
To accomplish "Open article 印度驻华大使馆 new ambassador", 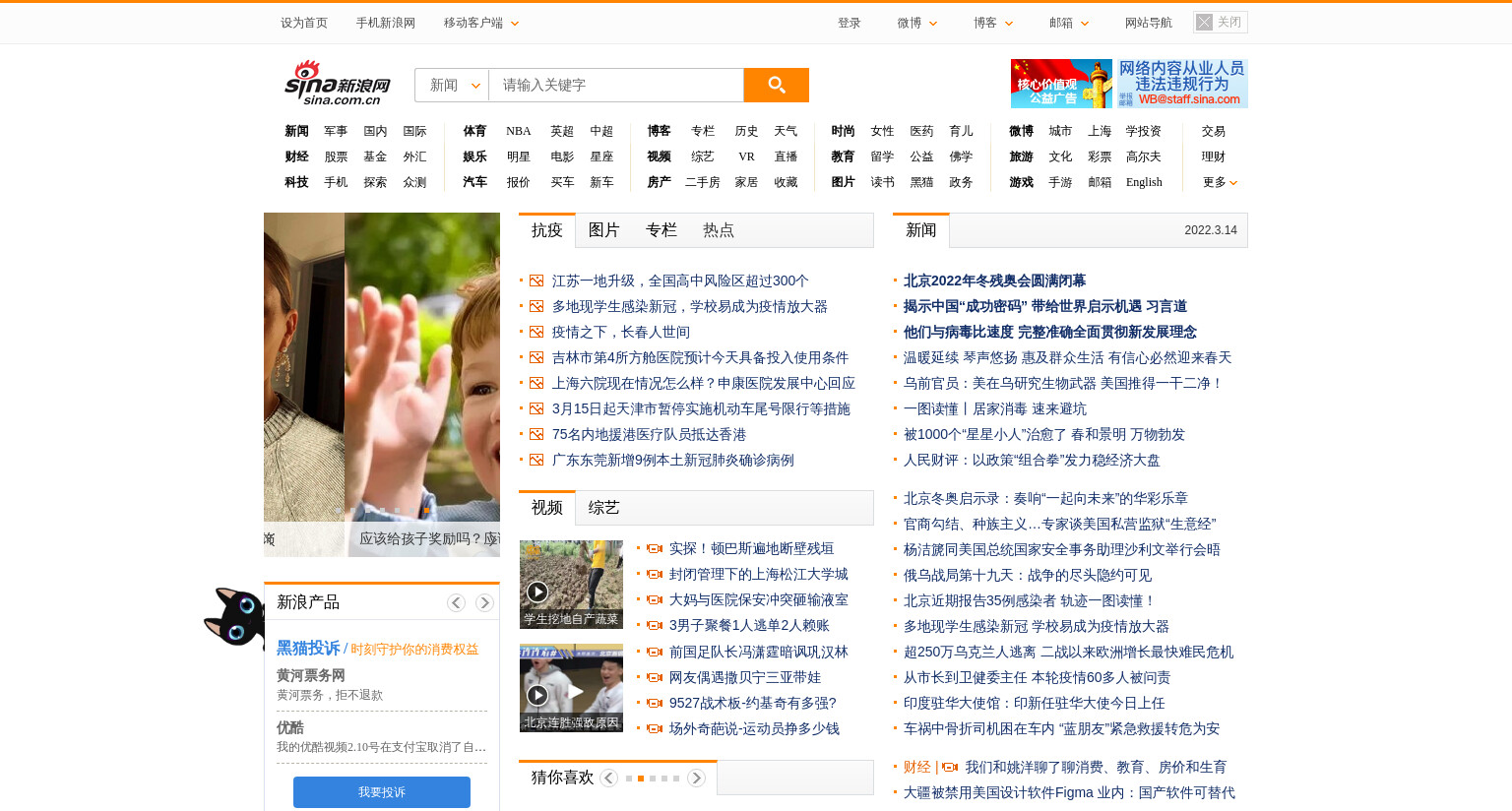I will 1035,703.
